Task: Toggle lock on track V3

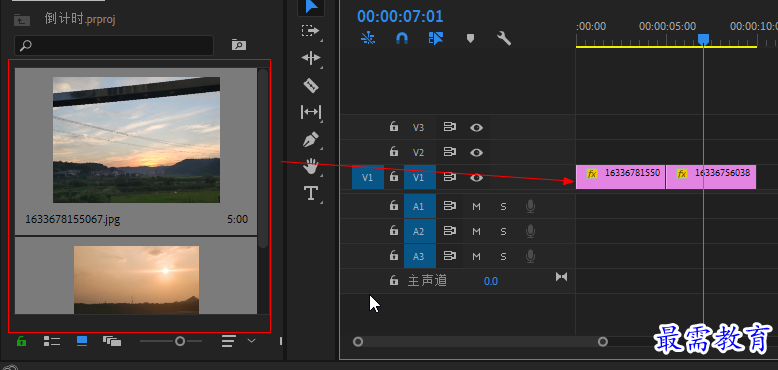Action: point(393,127)
